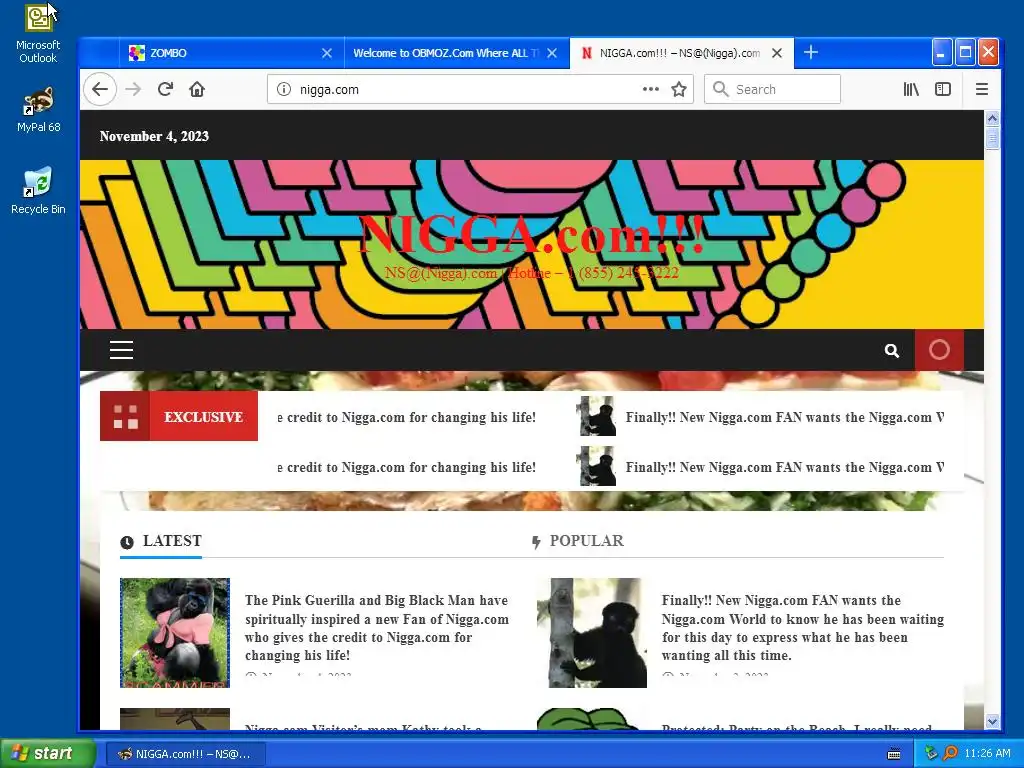1024x768 pixels.
Task: Select the MyPal 68 desktop icon
Action: click(x=38, y=109)
